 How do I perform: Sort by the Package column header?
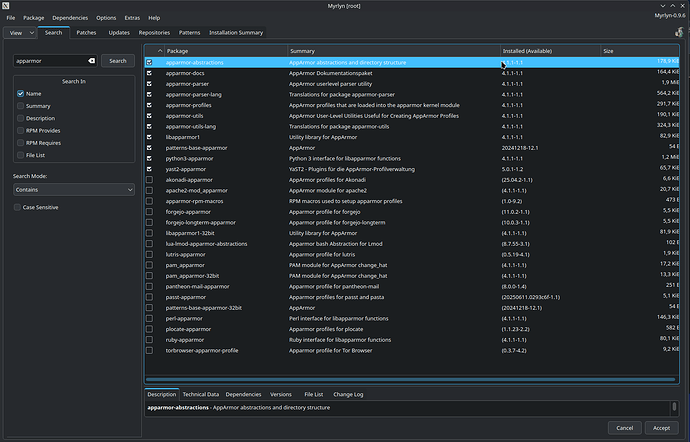click(226, 51)
